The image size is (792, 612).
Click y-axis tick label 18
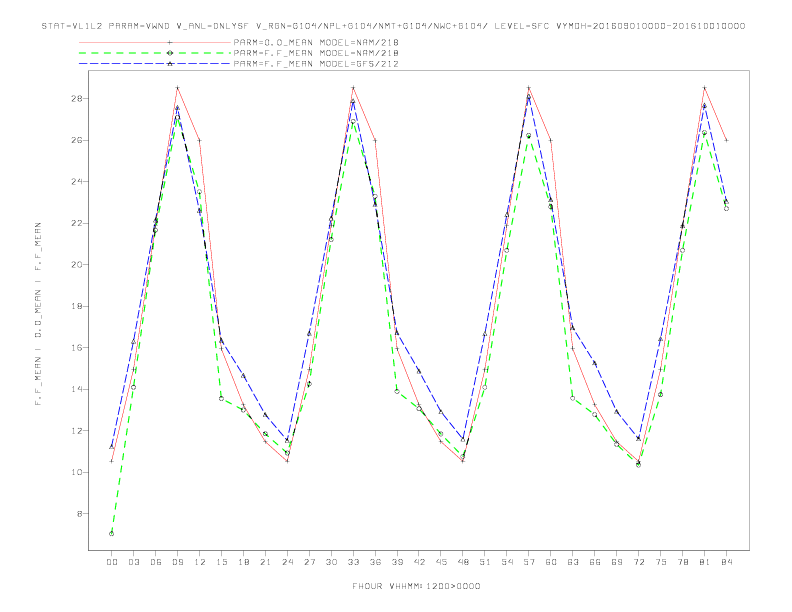76,307
